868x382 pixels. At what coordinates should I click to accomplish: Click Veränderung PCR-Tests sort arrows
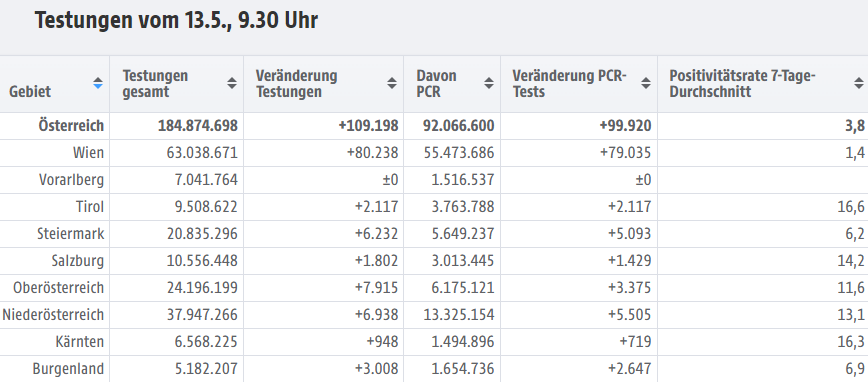coord(646,83)
